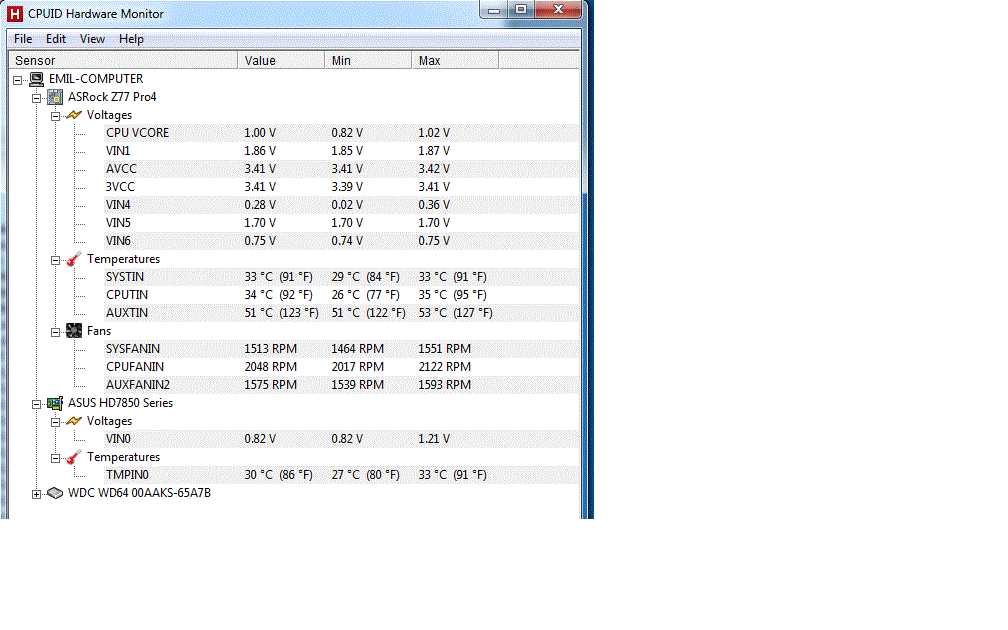This screenshot has width=1008, height=630.
Task: Click the 1.02 V CPU VCORE max
Action: click(x=434, y=133)
